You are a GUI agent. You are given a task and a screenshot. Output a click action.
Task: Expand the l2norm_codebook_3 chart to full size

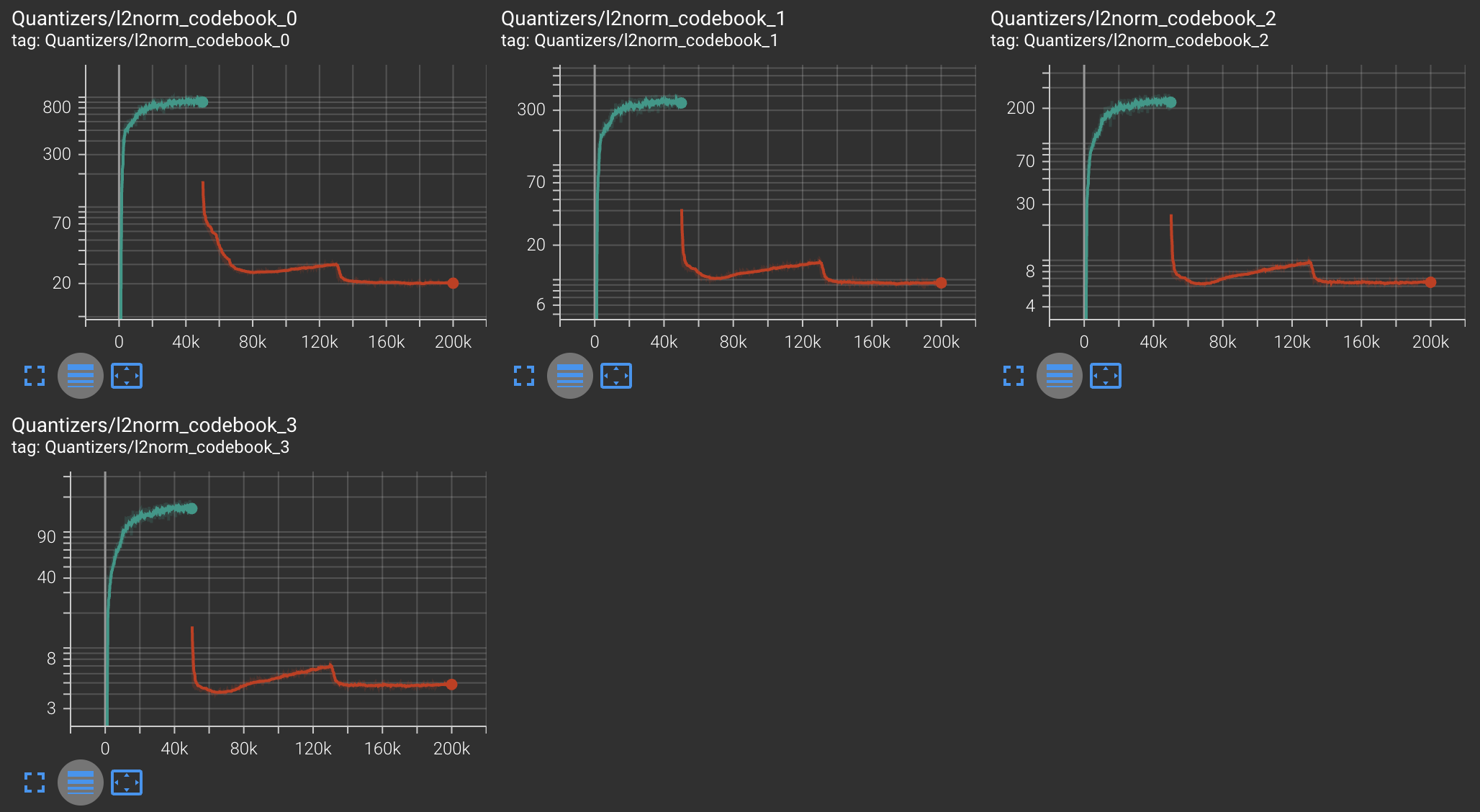(35, 782)
